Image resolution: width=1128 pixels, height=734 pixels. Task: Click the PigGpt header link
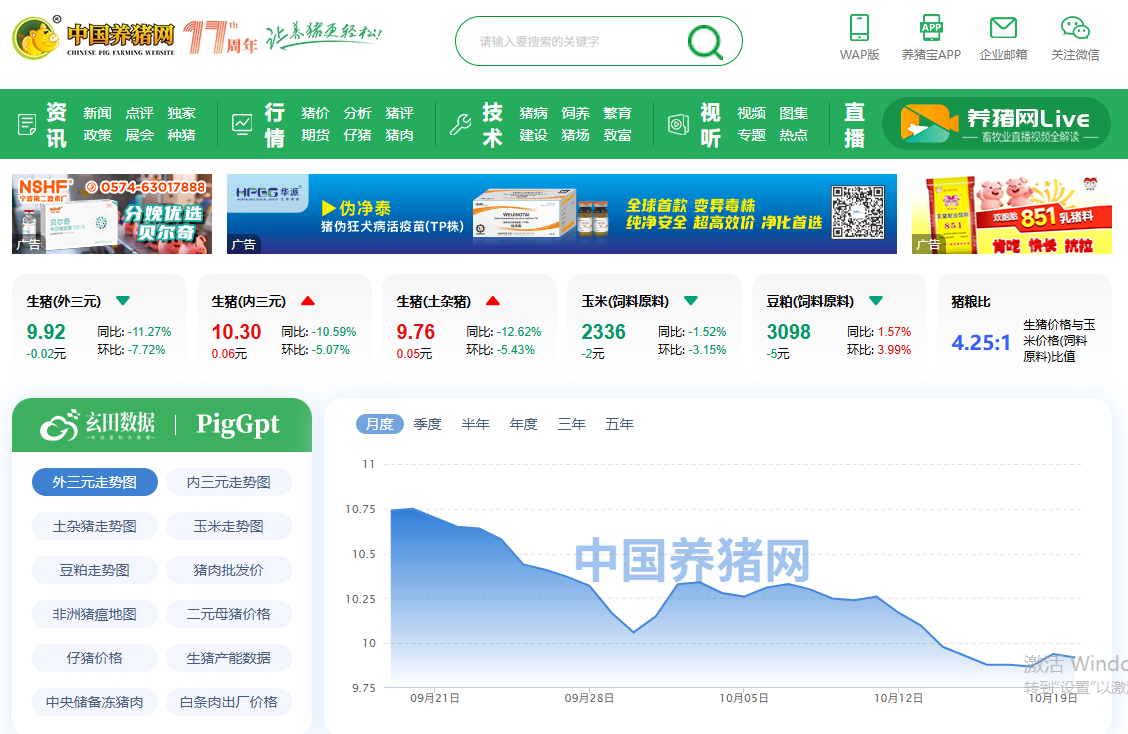pos(238,425)
